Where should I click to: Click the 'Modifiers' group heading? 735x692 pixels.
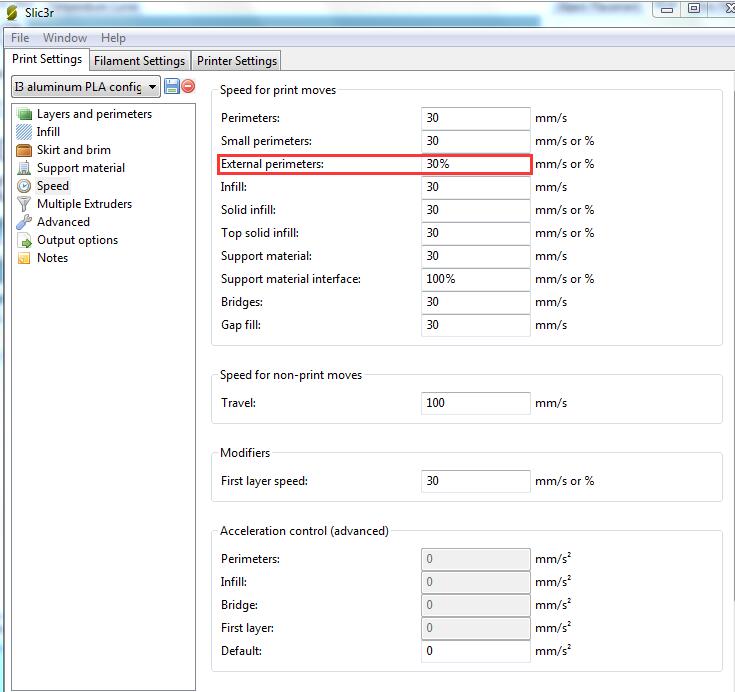point(245,453)
